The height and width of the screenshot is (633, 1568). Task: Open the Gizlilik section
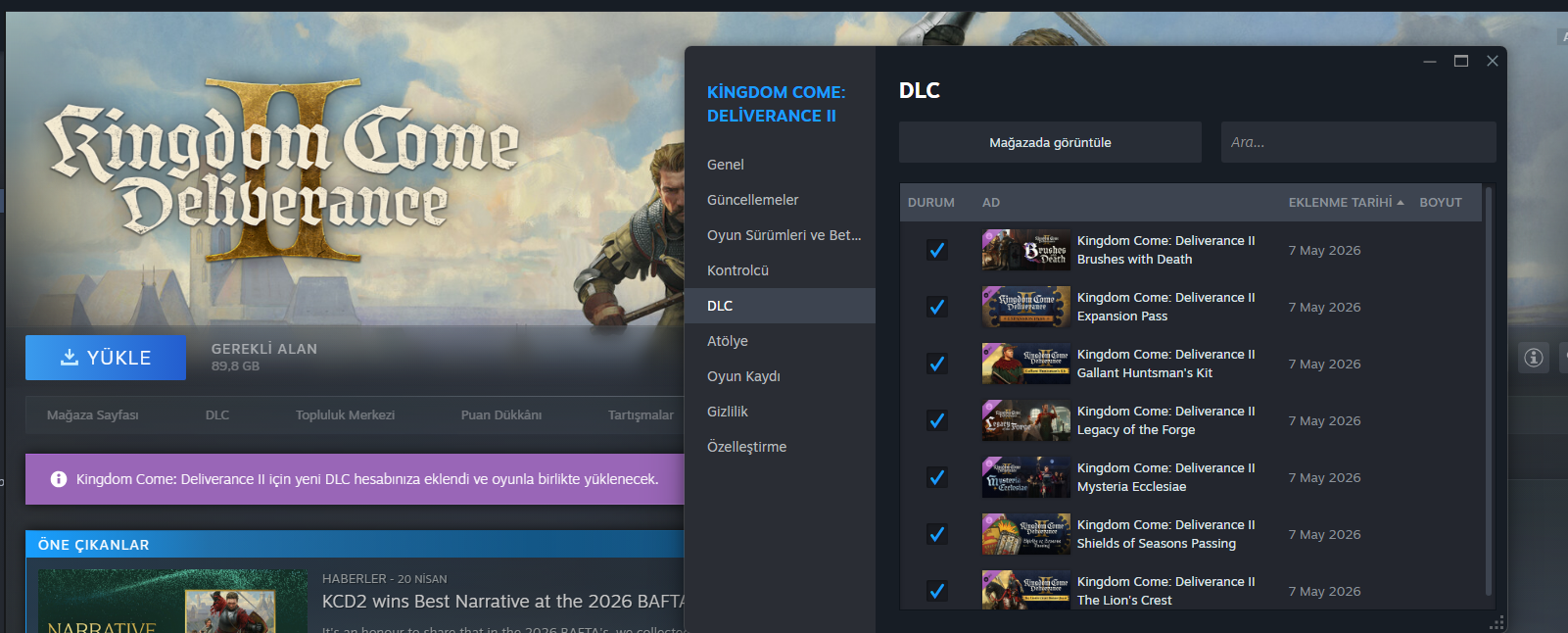point(780,412)
